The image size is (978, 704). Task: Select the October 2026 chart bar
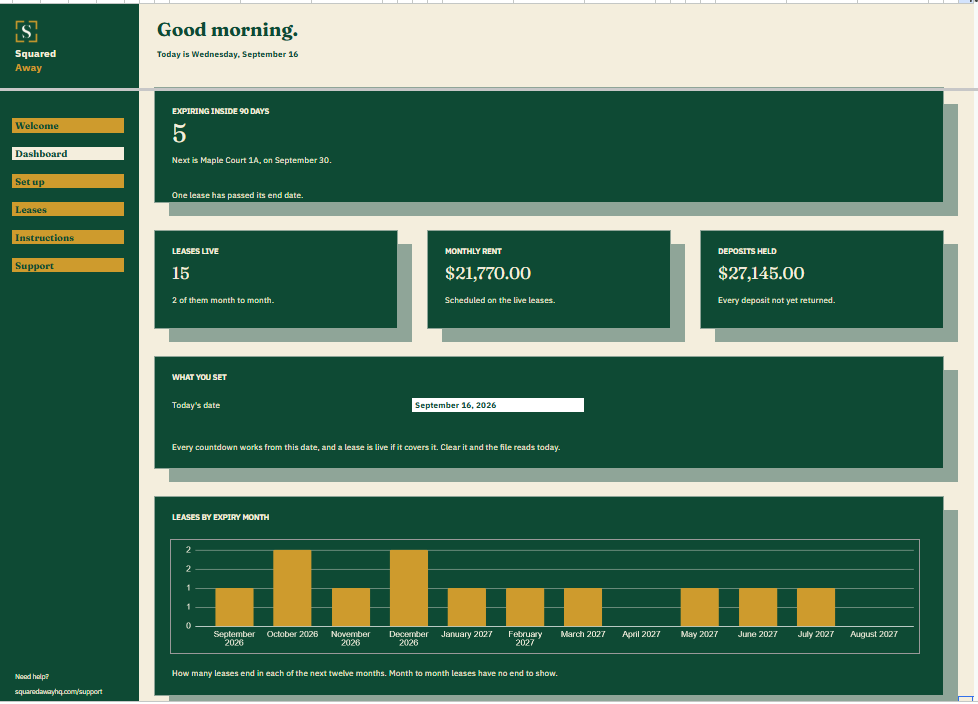click(293, 588)
